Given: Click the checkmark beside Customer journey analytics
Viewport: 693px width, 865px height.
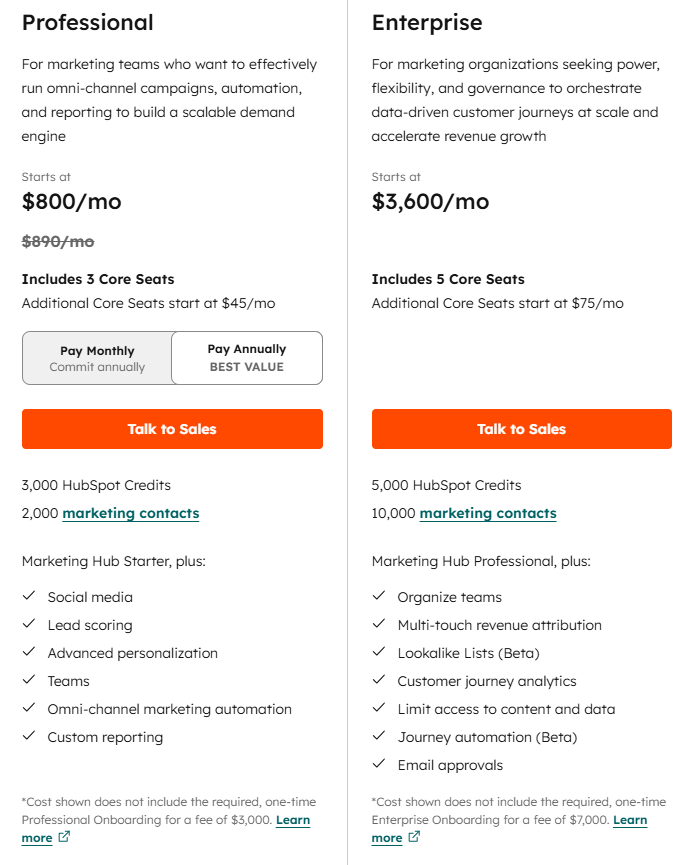Looking at the screenshot, I should (x=378, y=680).
